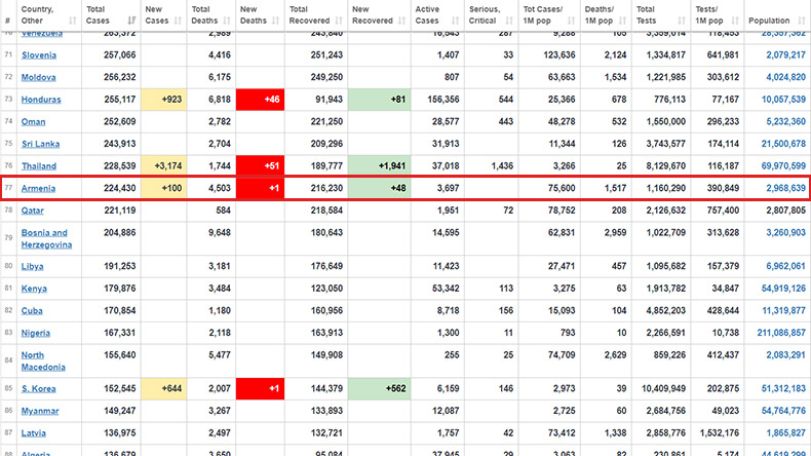Sort by Population column sort icon
The image size is (811, 456).
[x=801, y=21]
